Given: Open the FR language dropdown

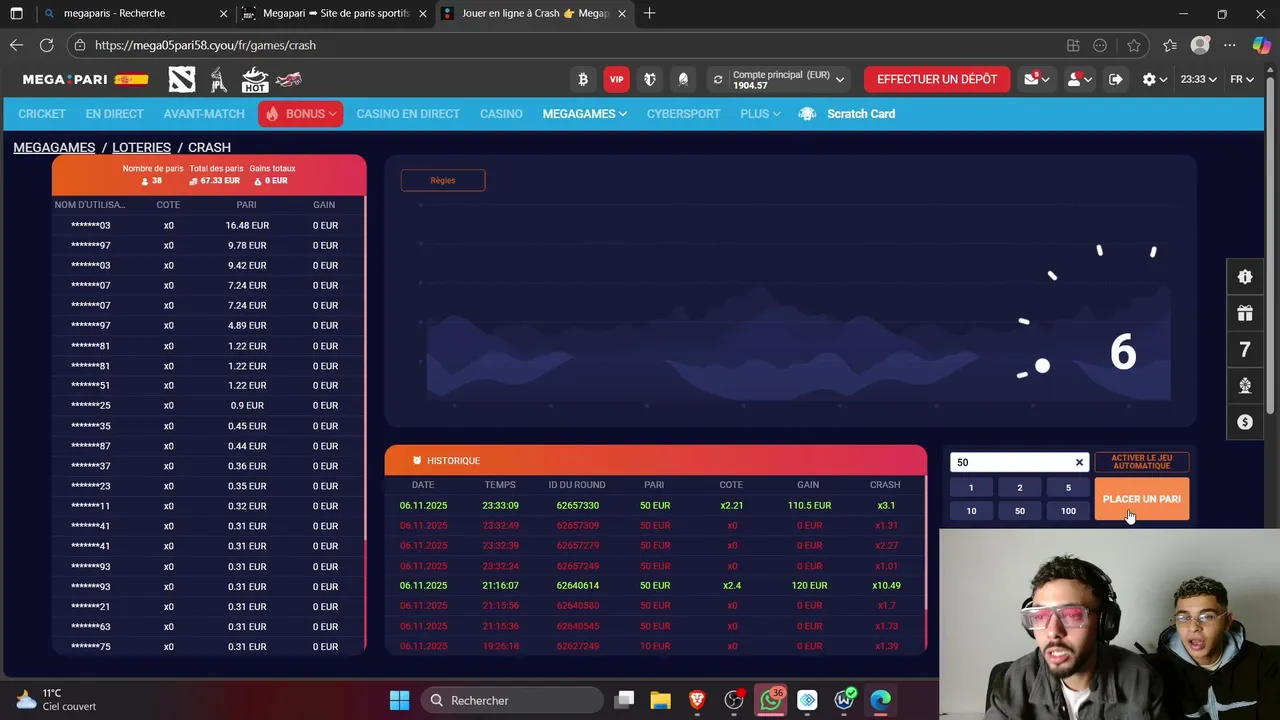Looking at the screenshot, I should 1242,79.
